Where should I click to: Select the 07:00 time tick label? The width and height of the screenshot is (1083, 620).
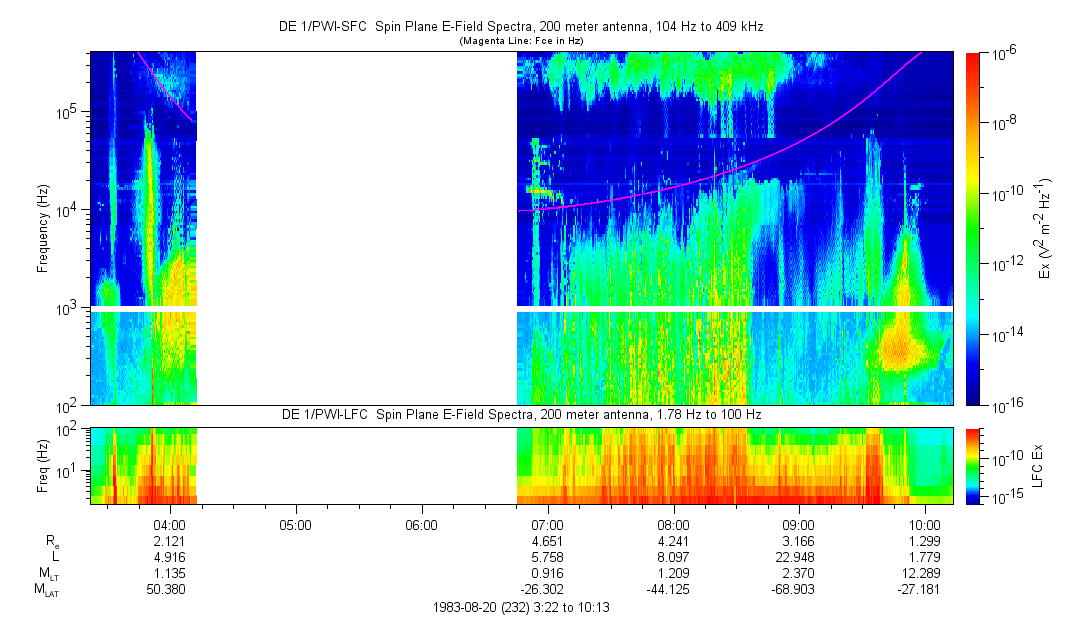point(547,524)
